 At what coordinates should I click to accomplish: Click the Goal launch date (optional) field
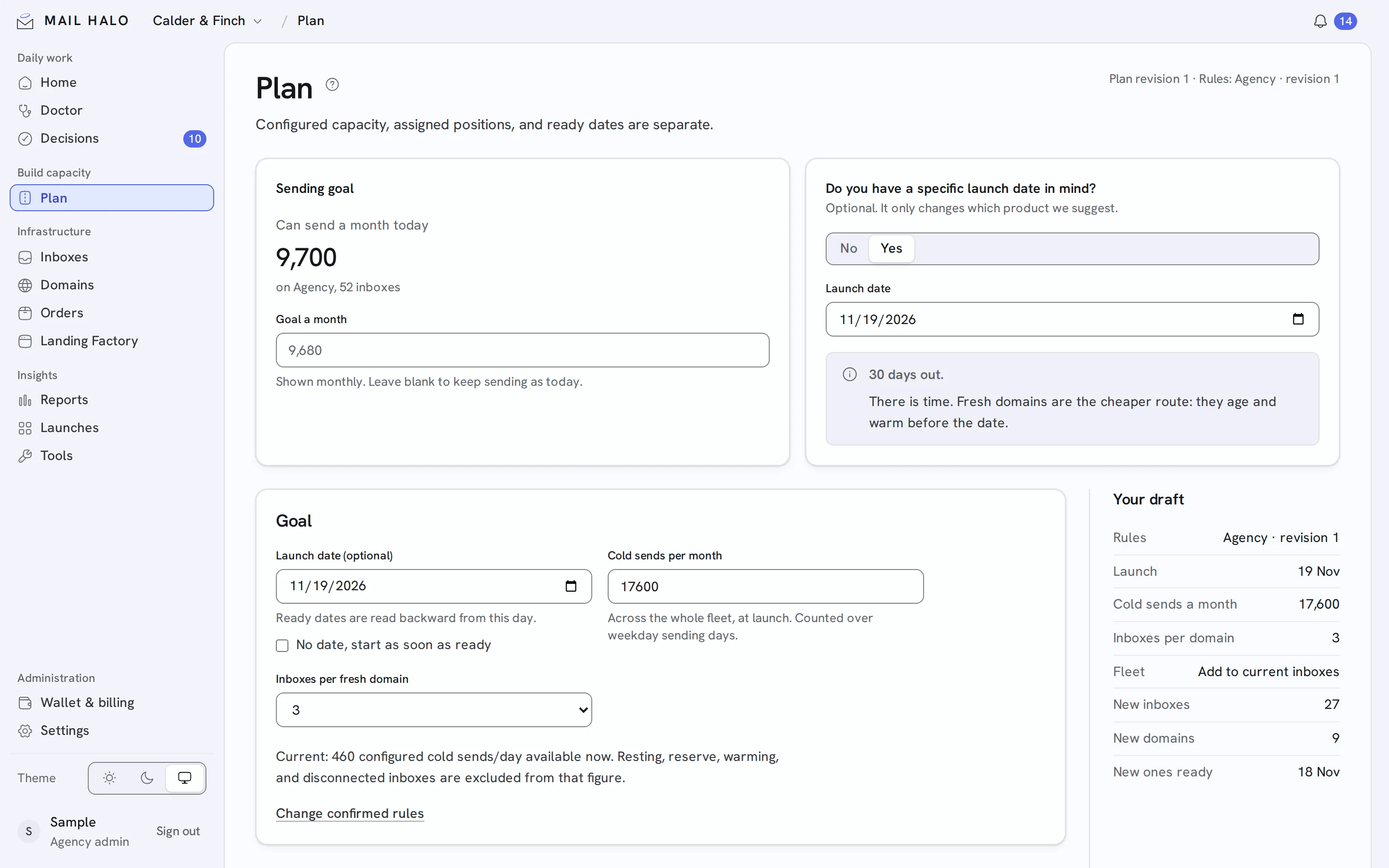434,586
